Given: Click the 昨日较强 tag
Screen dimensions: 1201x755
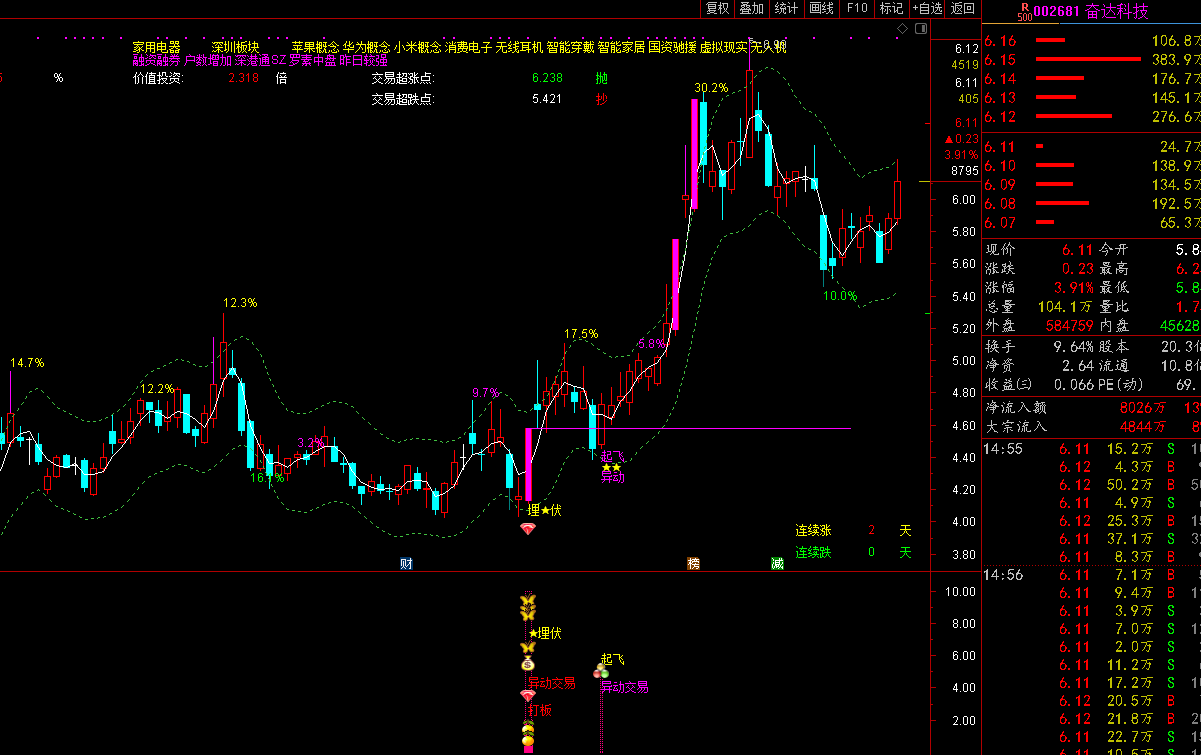Looking at the screenshot, I should [364, 60].
